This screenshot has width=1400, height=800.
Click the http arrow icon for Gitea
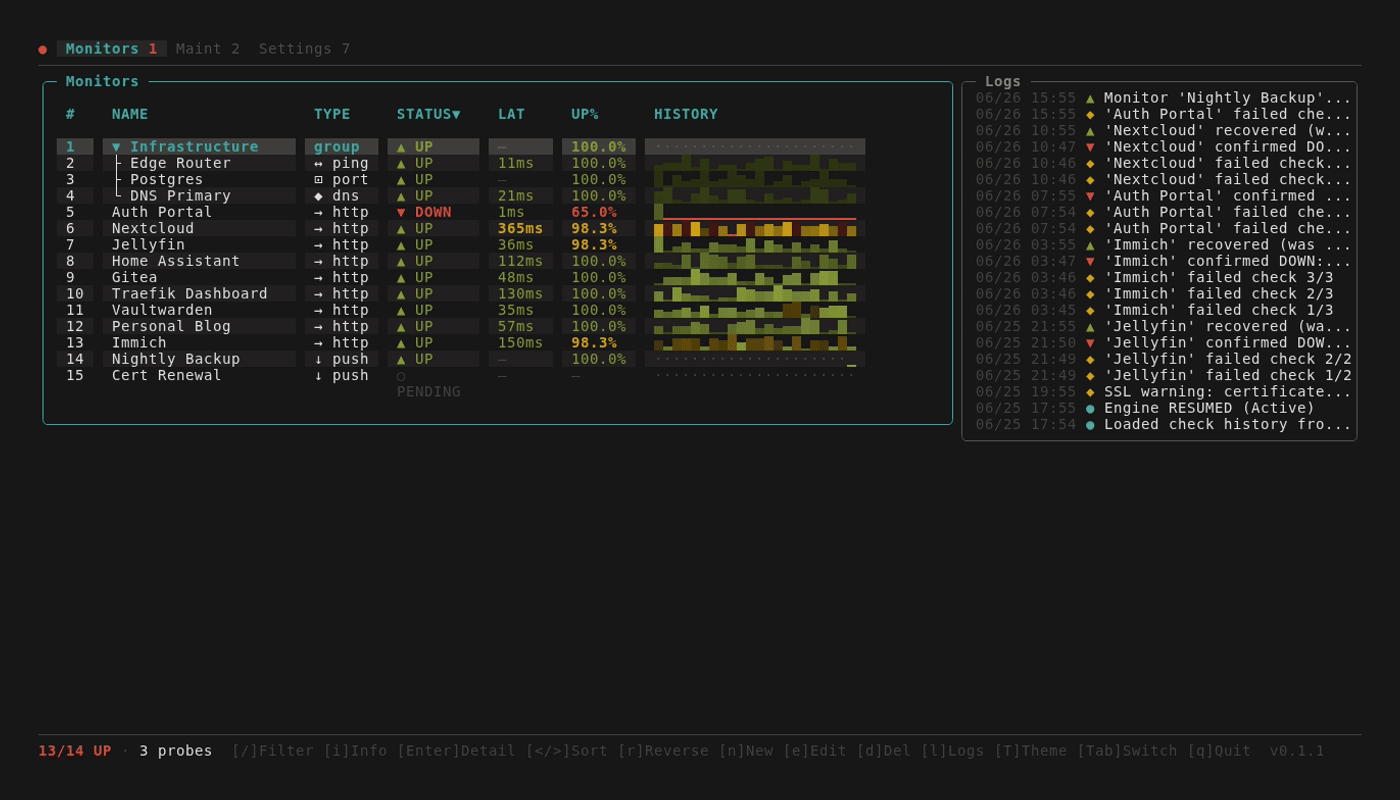pos(319,278)
